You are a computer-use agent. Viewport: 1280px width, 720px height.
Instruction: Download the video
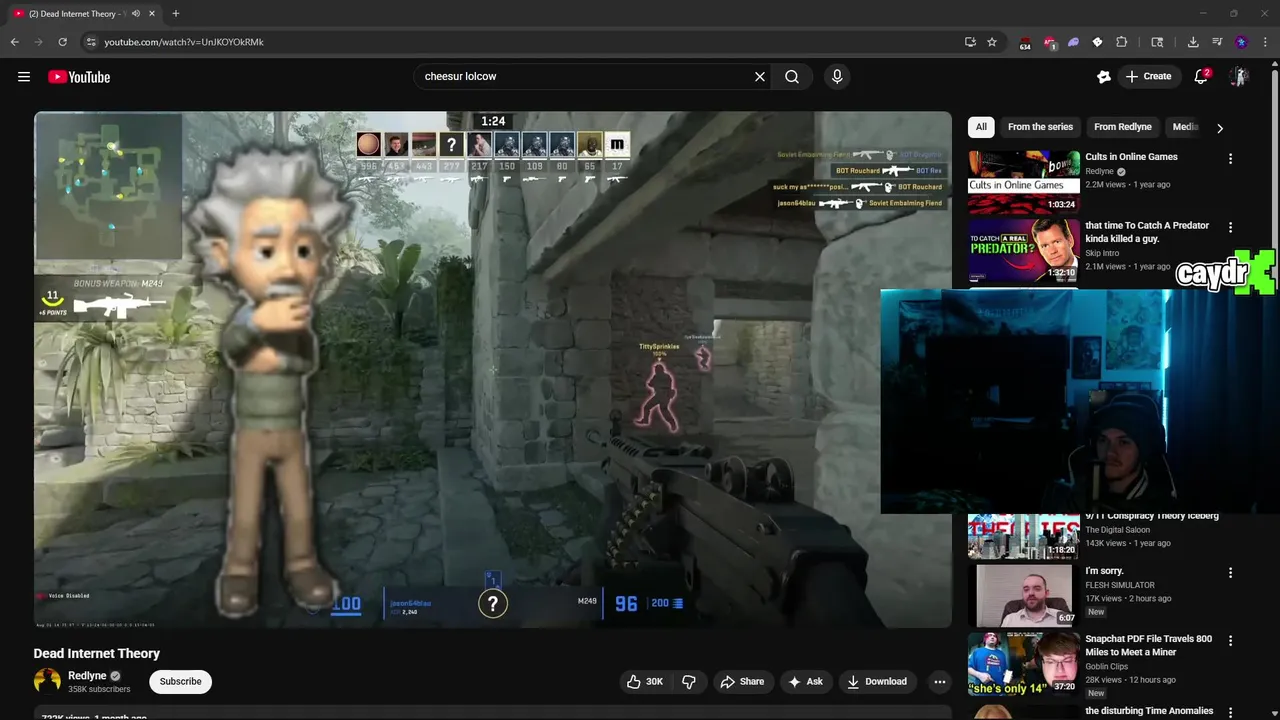tap(876, 681)
